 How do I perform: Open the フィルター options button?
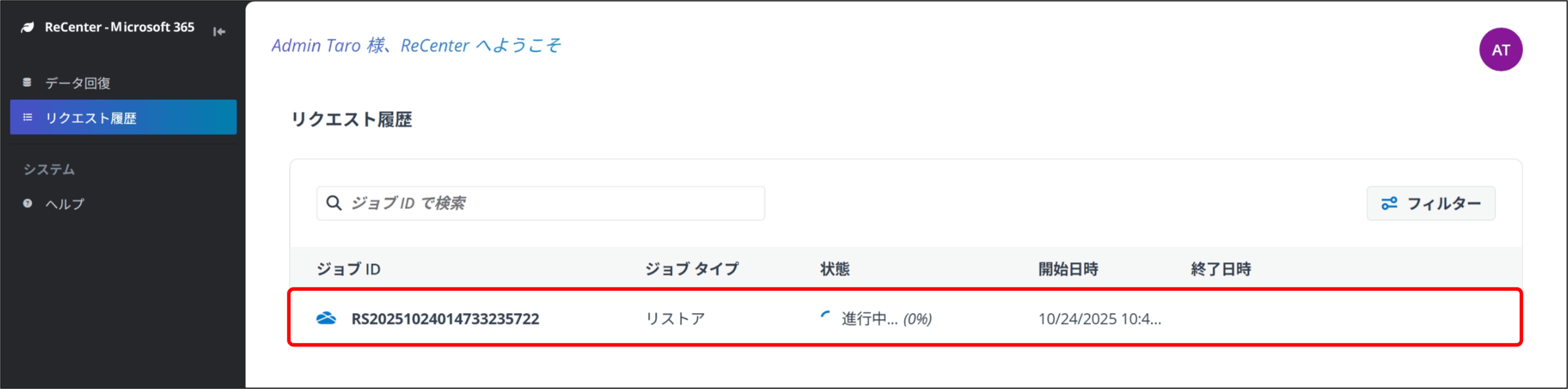click(1430, 203)
